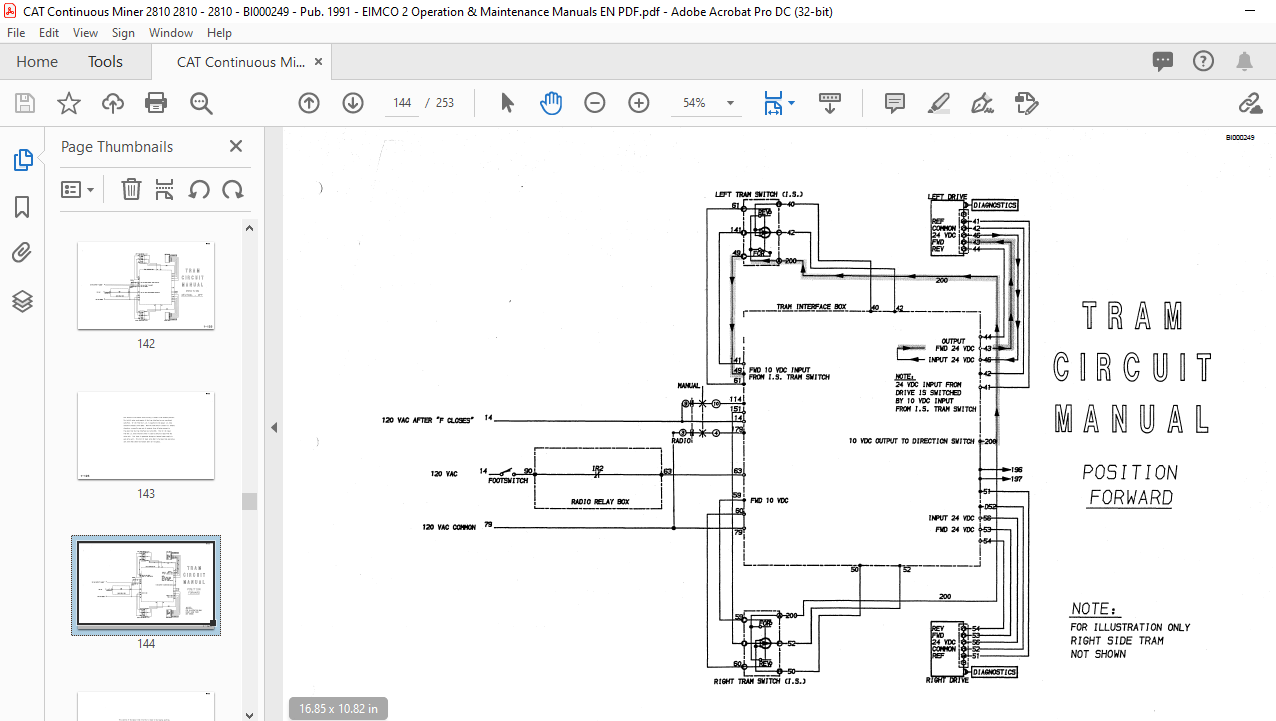
Task: Activate the Hand pan tool
Action: click(551, 103)
